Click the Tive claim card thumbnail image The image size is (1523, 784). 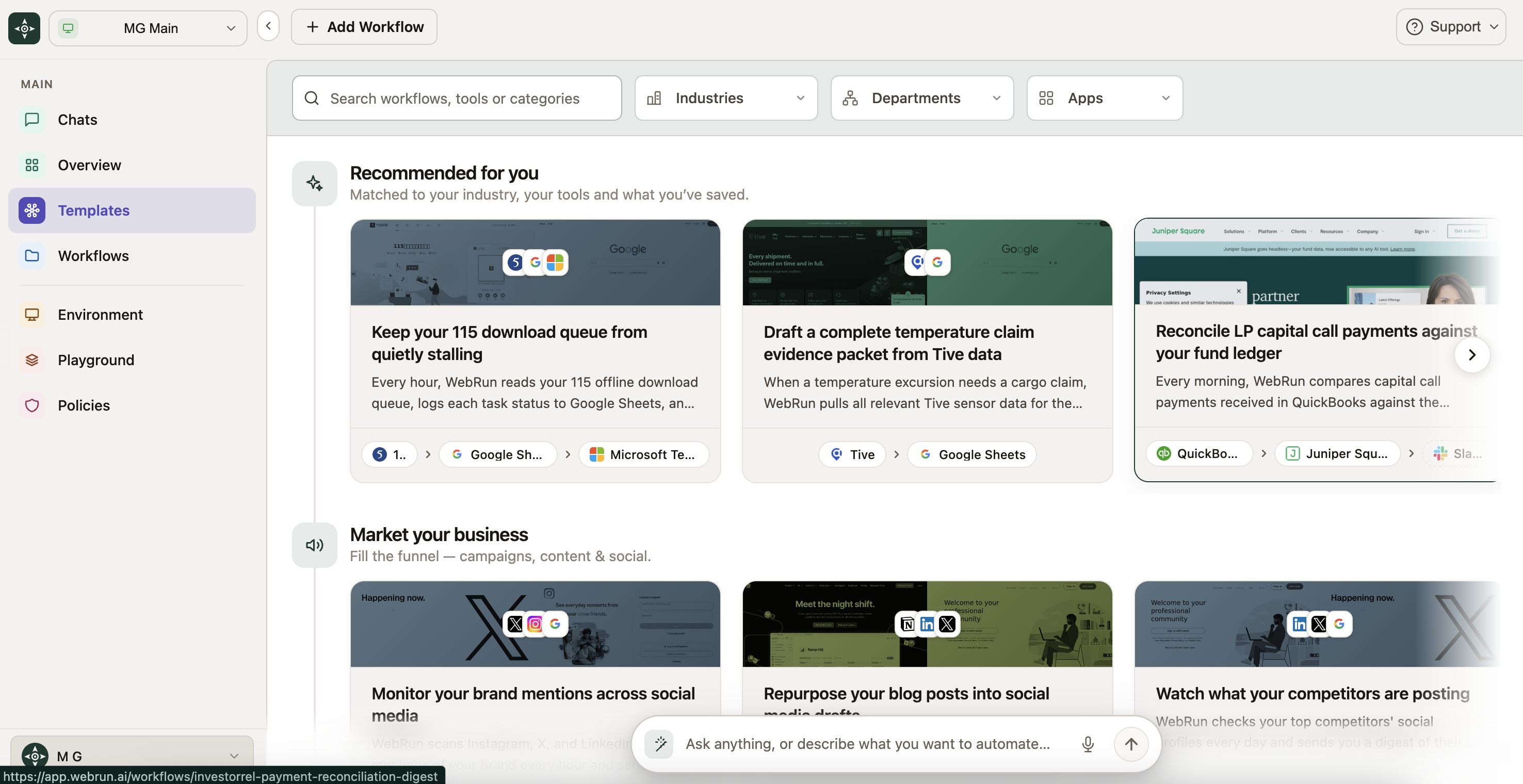tap(927, 263)
